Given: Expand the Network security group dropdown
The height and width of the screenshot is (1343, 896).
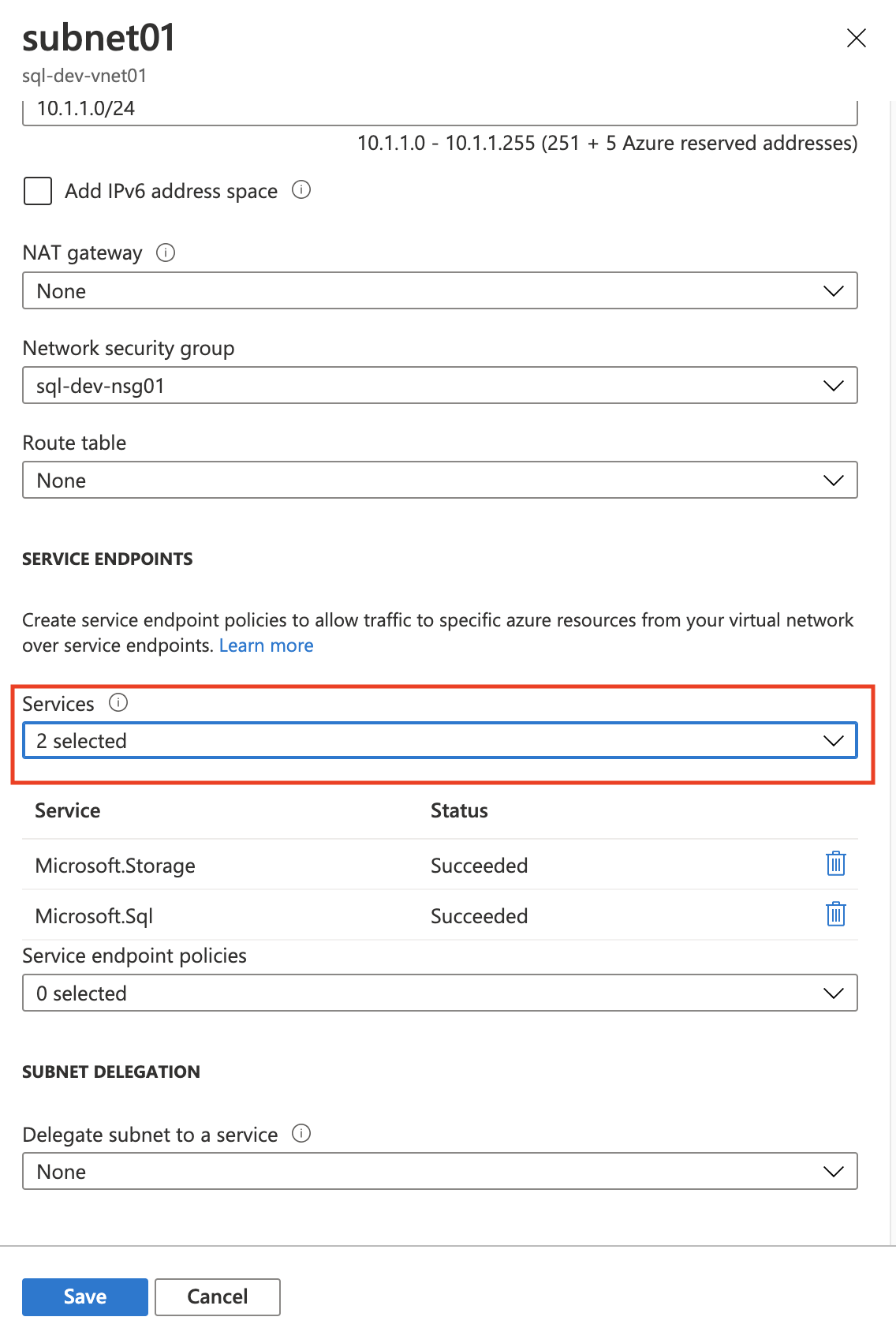Looking at the screenshot, I should (439, 386).
